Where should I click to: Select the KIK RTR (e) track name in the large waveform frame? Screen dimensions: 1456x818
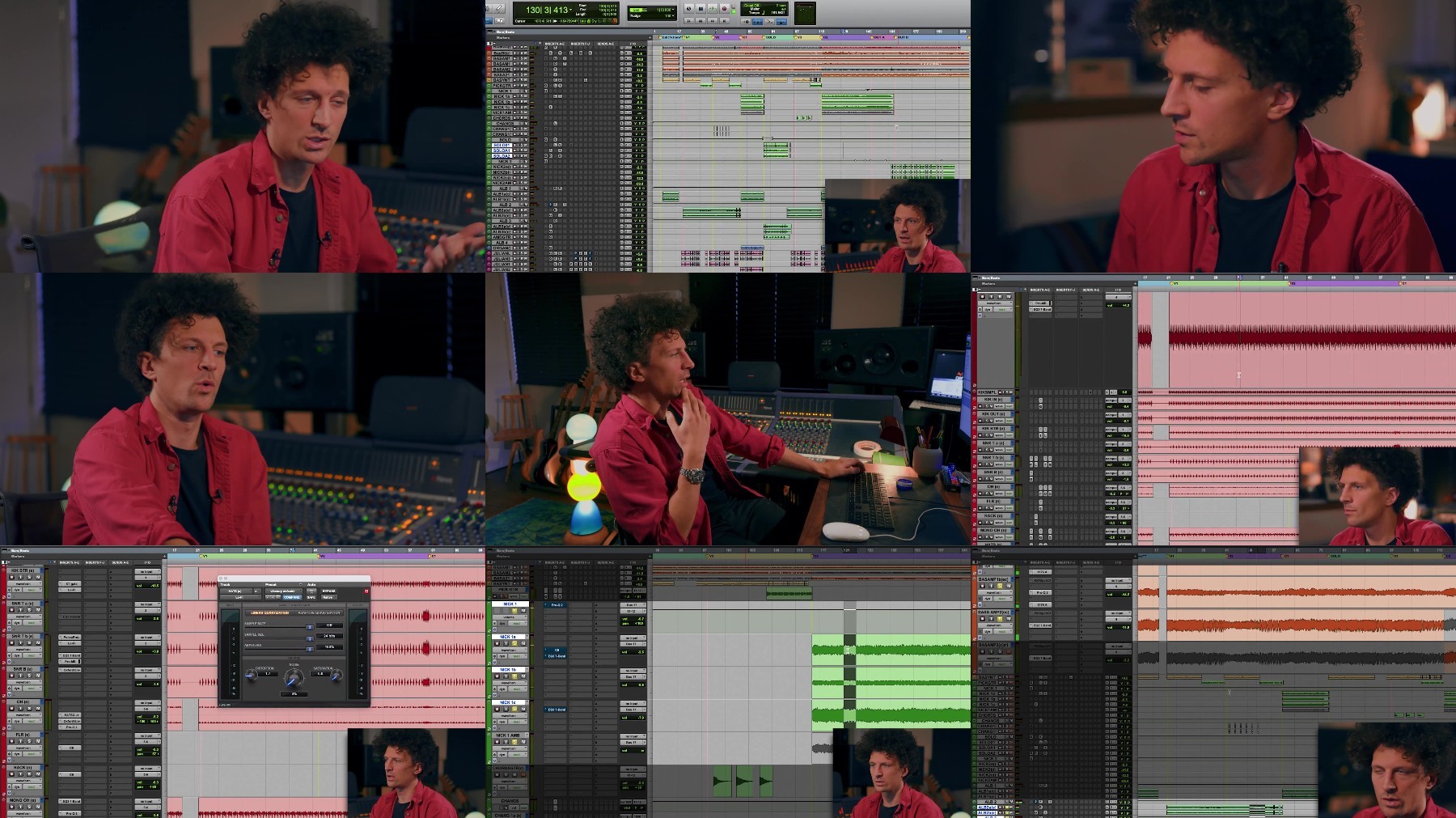pos(993,429)
